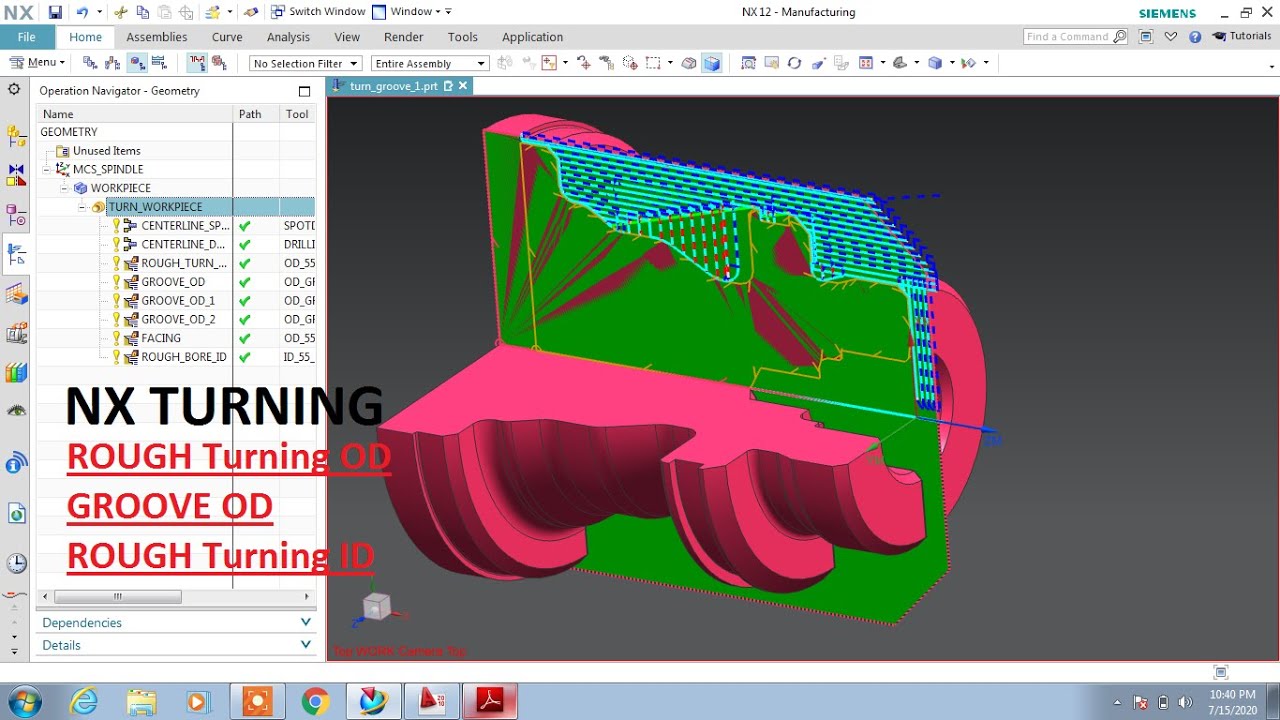Toggle the lightbulb beside FACING operation
Screen dimensions: 1280x720
click(116, 338)
